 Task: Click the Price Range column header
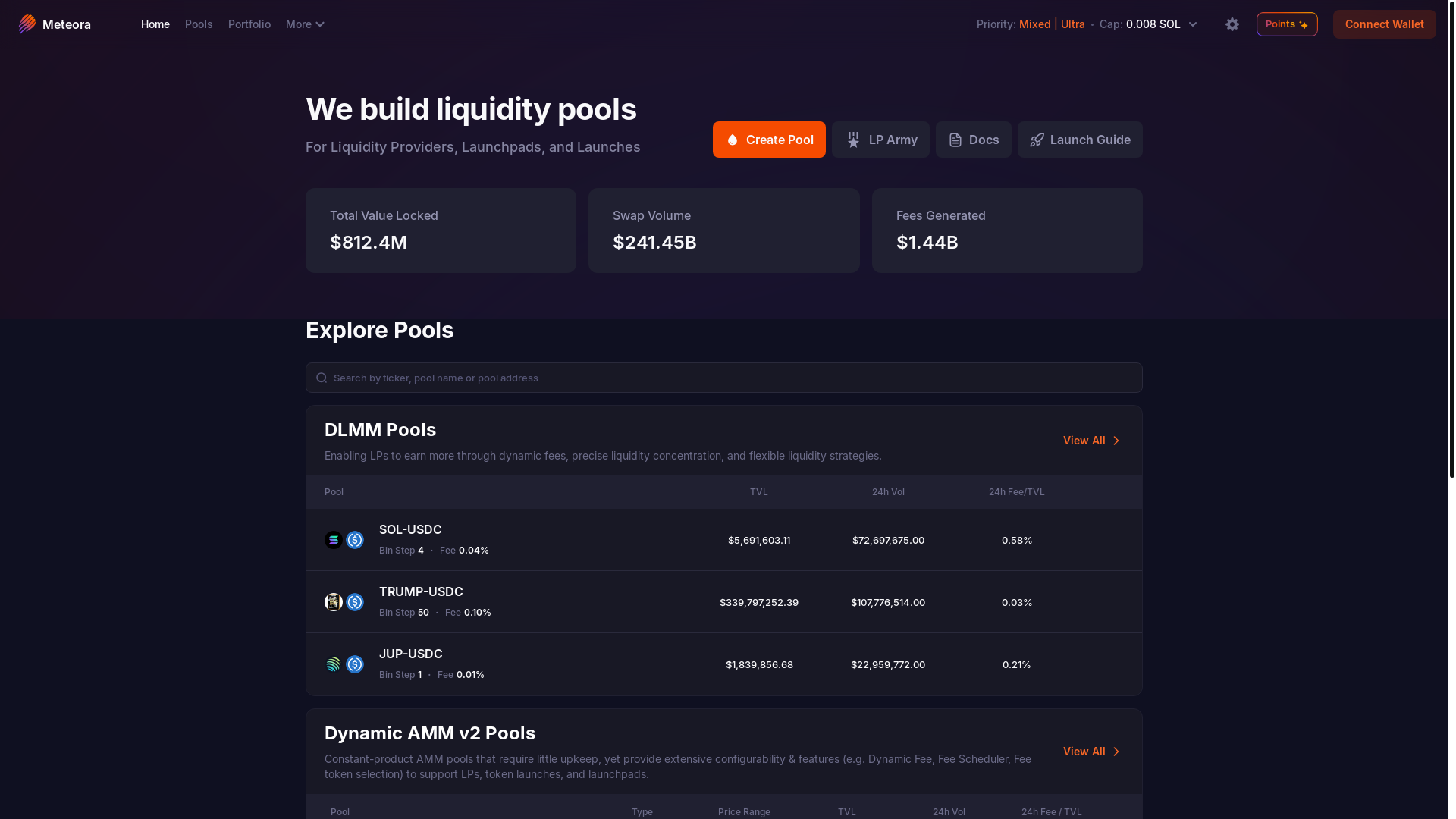click(744, 811)
